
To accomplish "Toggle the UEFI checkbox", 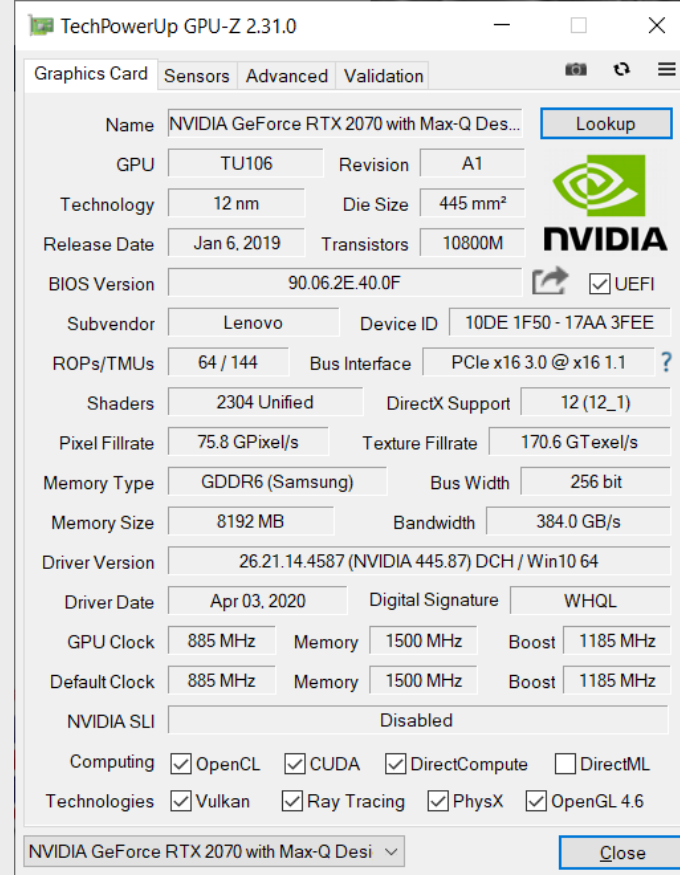I will click(x=599, y=284).
